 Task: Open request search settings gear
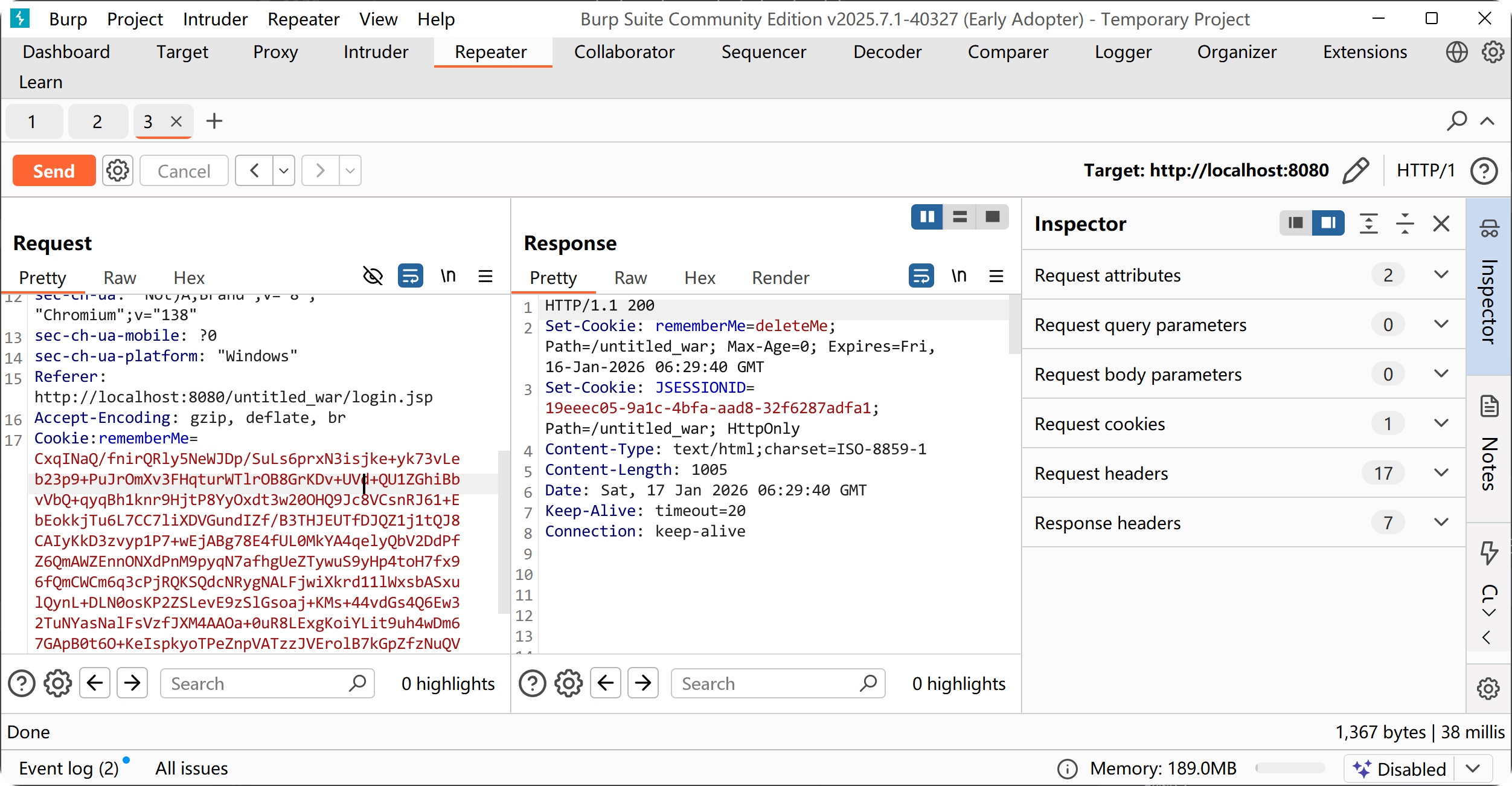58,683
